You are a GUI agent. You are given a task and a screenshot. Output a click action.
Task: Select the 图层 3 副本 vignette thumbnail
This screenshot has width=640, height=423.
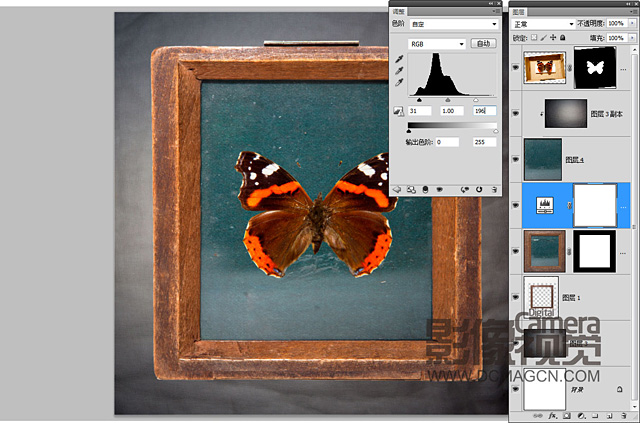[566, 114]
